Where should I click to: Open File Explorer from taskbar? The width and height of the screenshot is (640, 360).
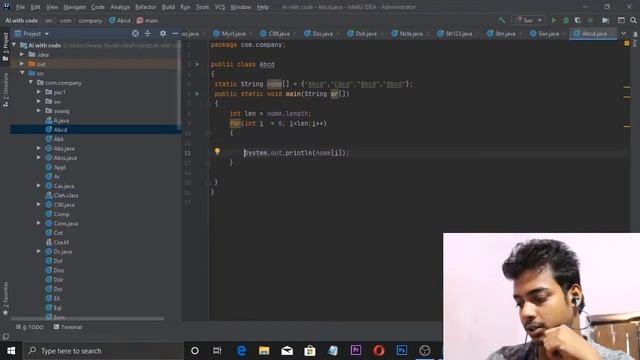[264, 351]
